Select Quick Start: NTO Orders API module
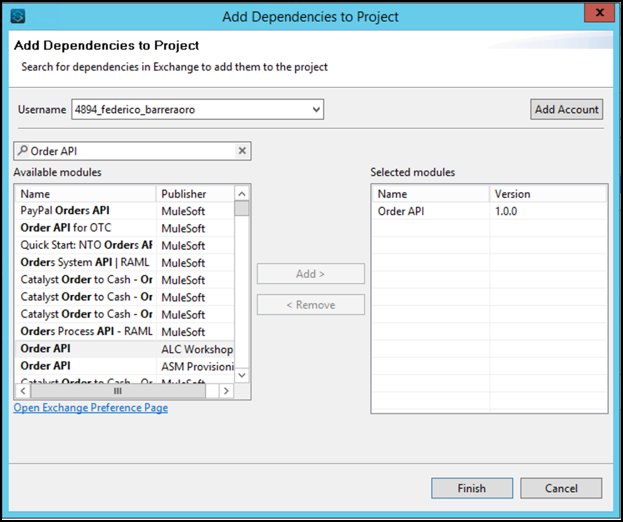This screenshot has width=623, height=522. 124,245
